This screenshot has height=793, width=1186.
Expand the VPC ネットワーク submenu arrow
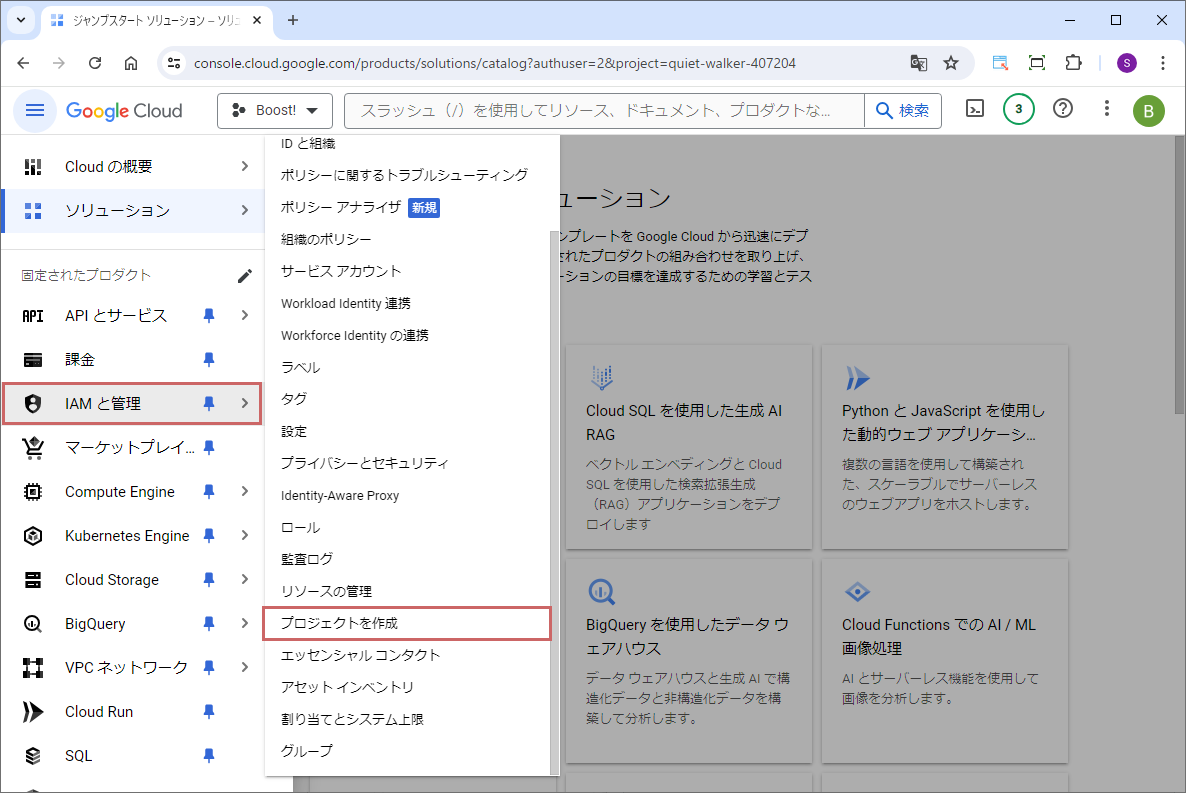[245, 668]
